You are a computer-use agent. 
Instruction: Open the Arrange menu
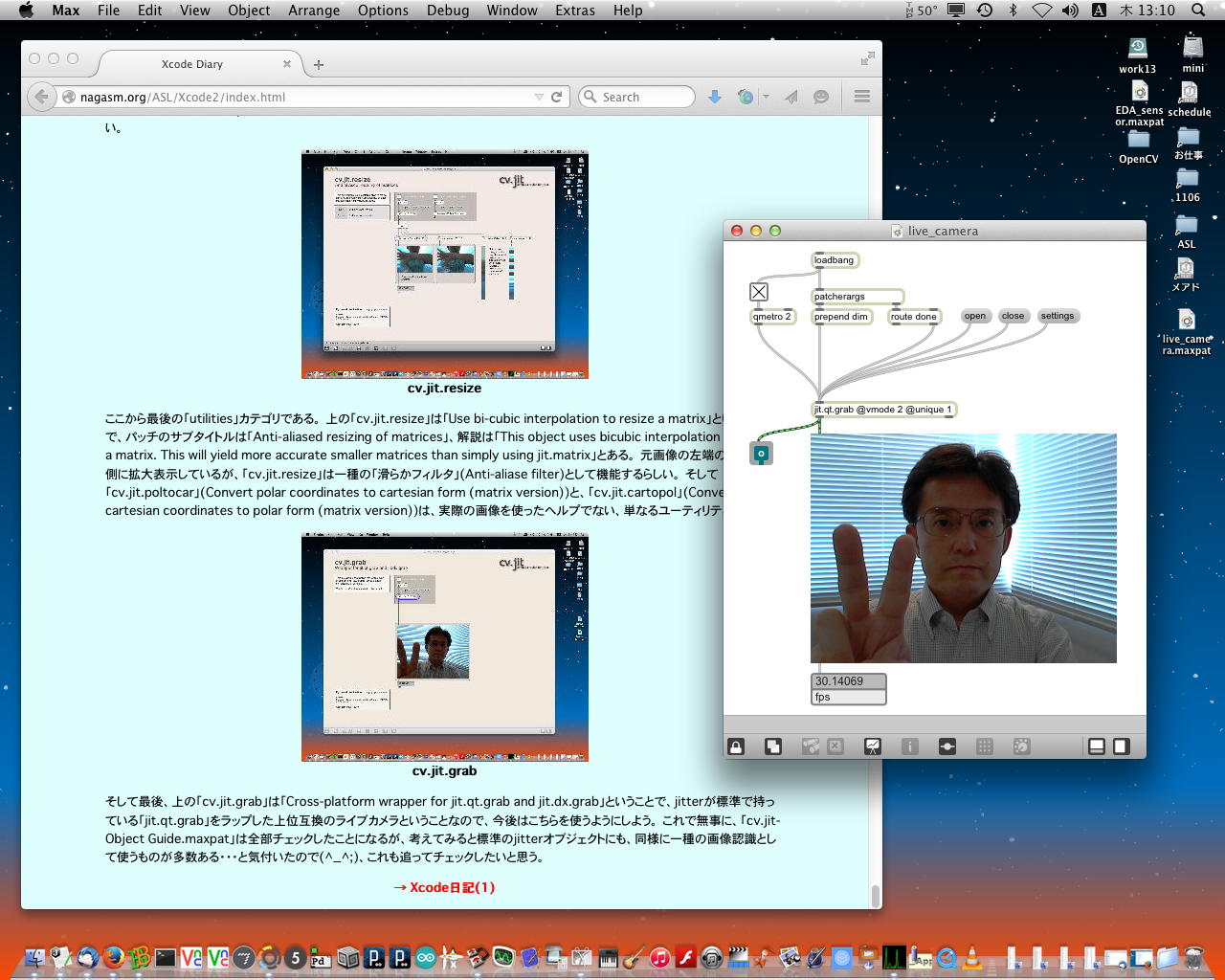click(314, 11)
